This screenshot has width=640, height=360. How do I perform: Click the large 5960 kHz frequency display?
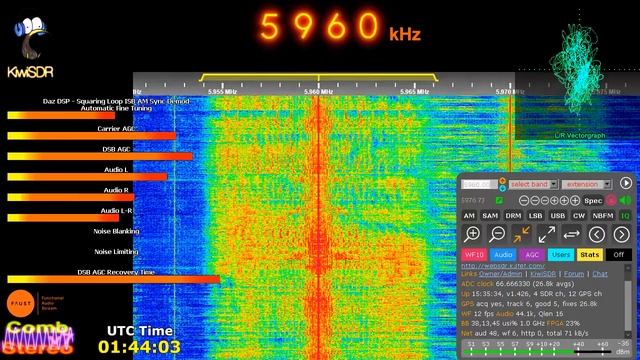click(x=340, y=27)
